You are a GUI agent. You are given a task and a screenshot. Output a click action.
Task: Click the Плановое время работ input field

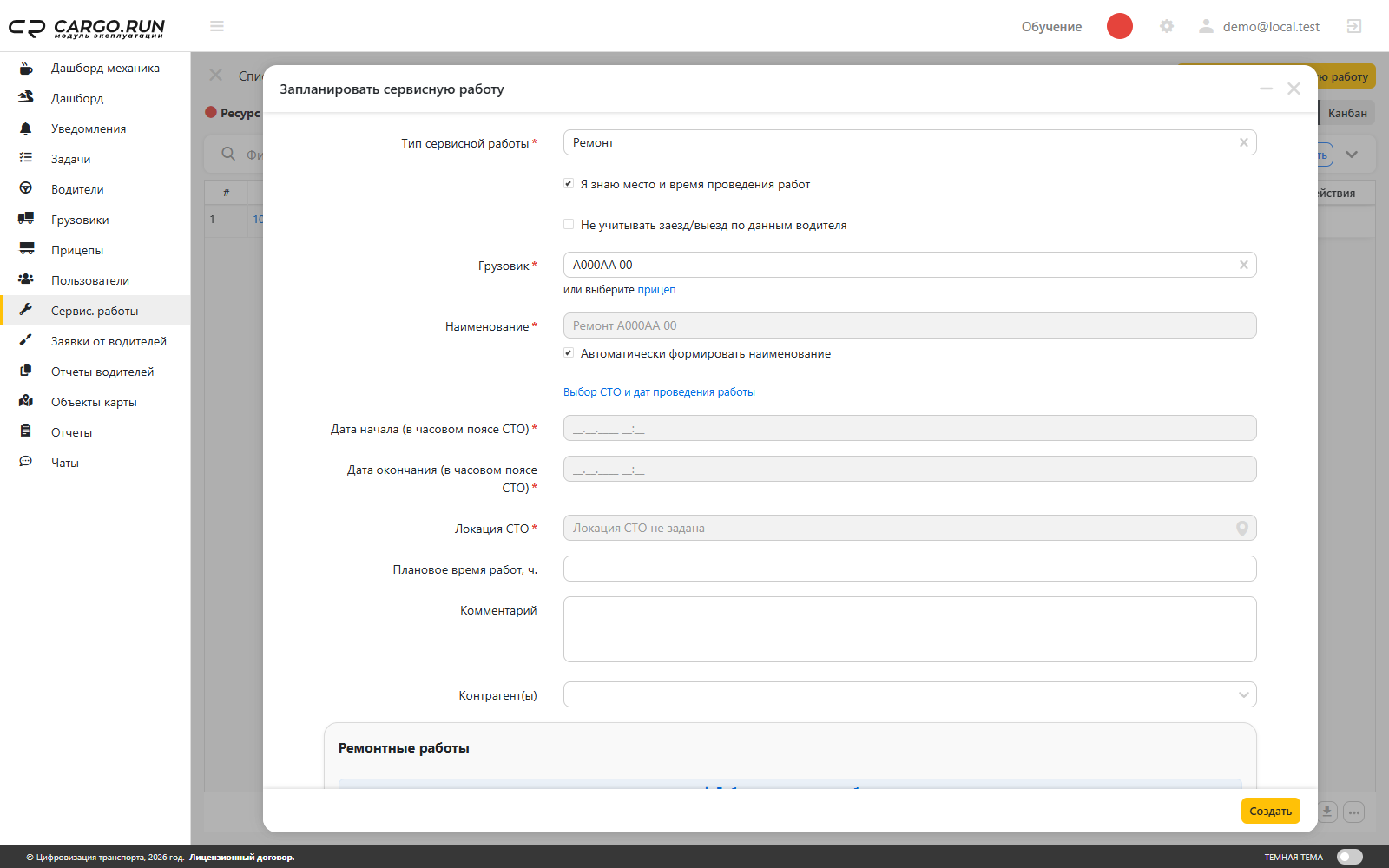point(910,569)
